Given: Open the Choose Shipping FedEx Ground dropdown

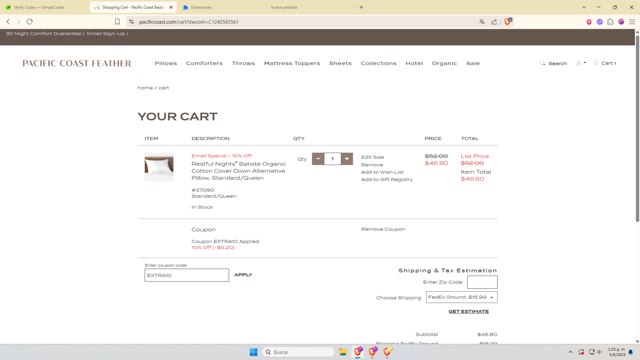Looking at the screenshot, I should 462,297.
